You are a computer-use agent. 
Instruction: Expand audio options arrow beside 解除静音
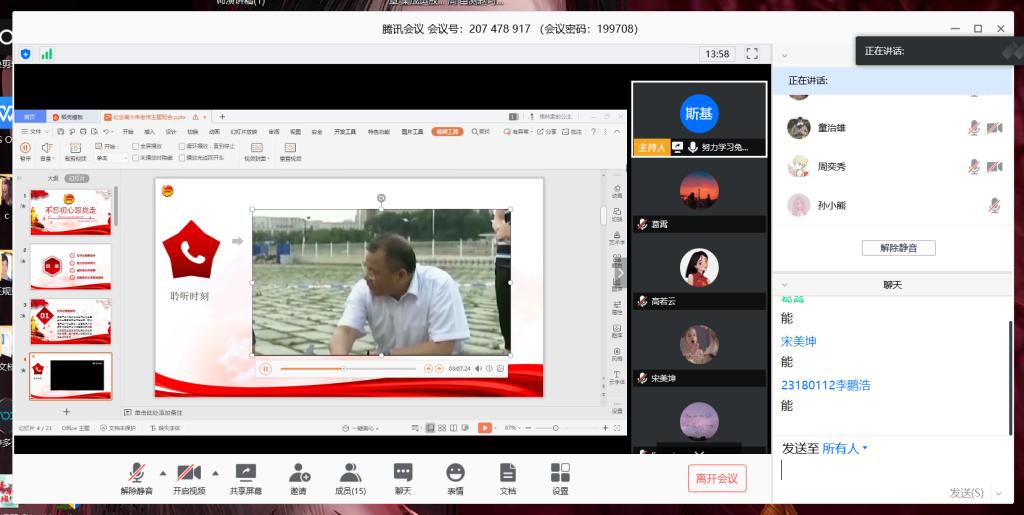(x=162, y=472)
